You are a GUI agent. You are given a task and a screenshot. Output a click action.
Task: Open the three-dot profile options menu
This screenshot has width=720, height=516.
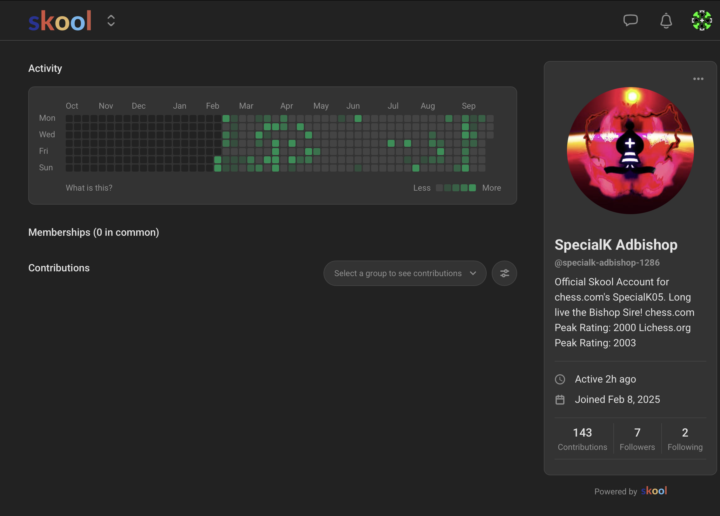pos(698,79)
